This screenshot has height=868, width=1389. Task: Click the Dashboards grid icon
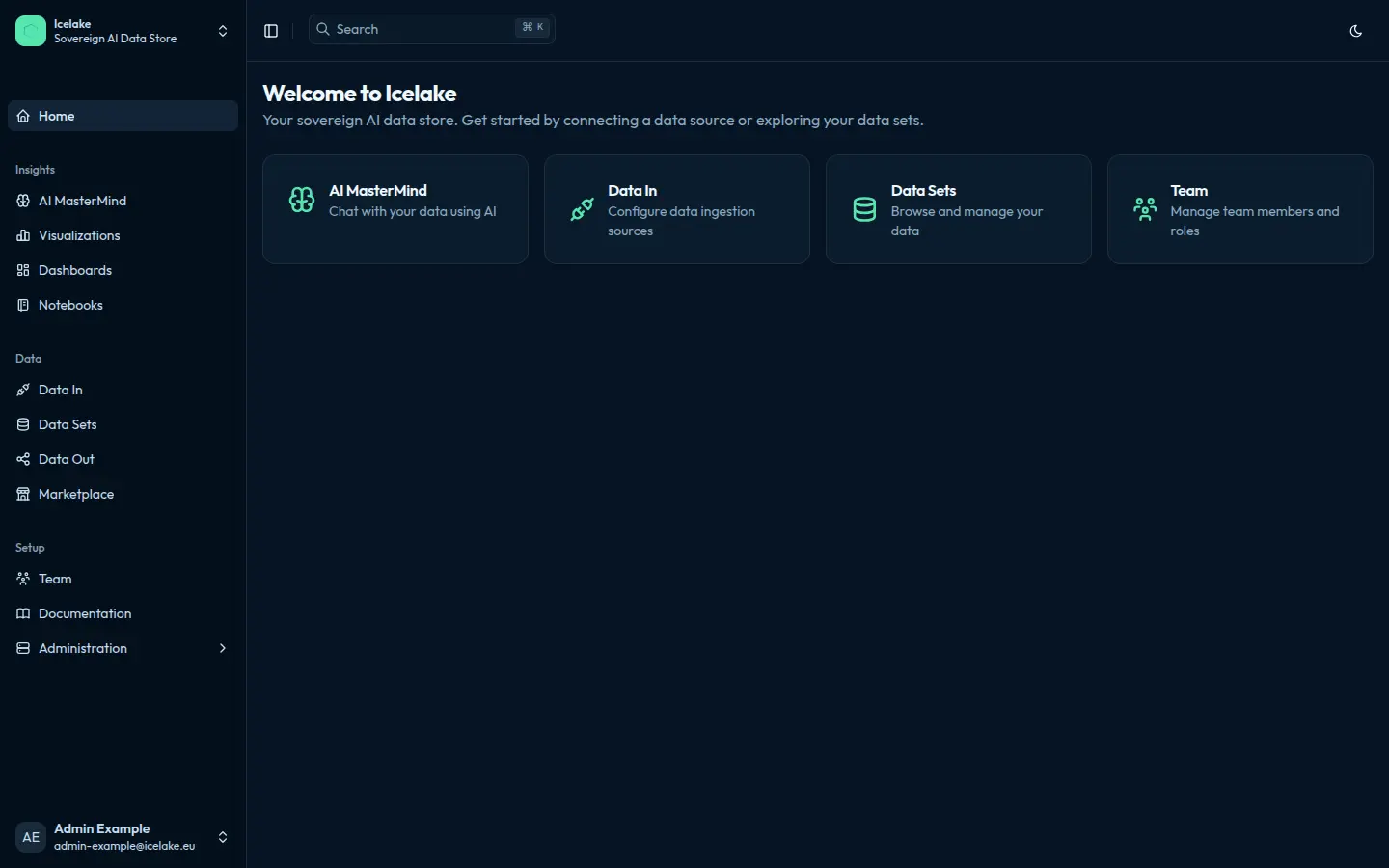22,270
